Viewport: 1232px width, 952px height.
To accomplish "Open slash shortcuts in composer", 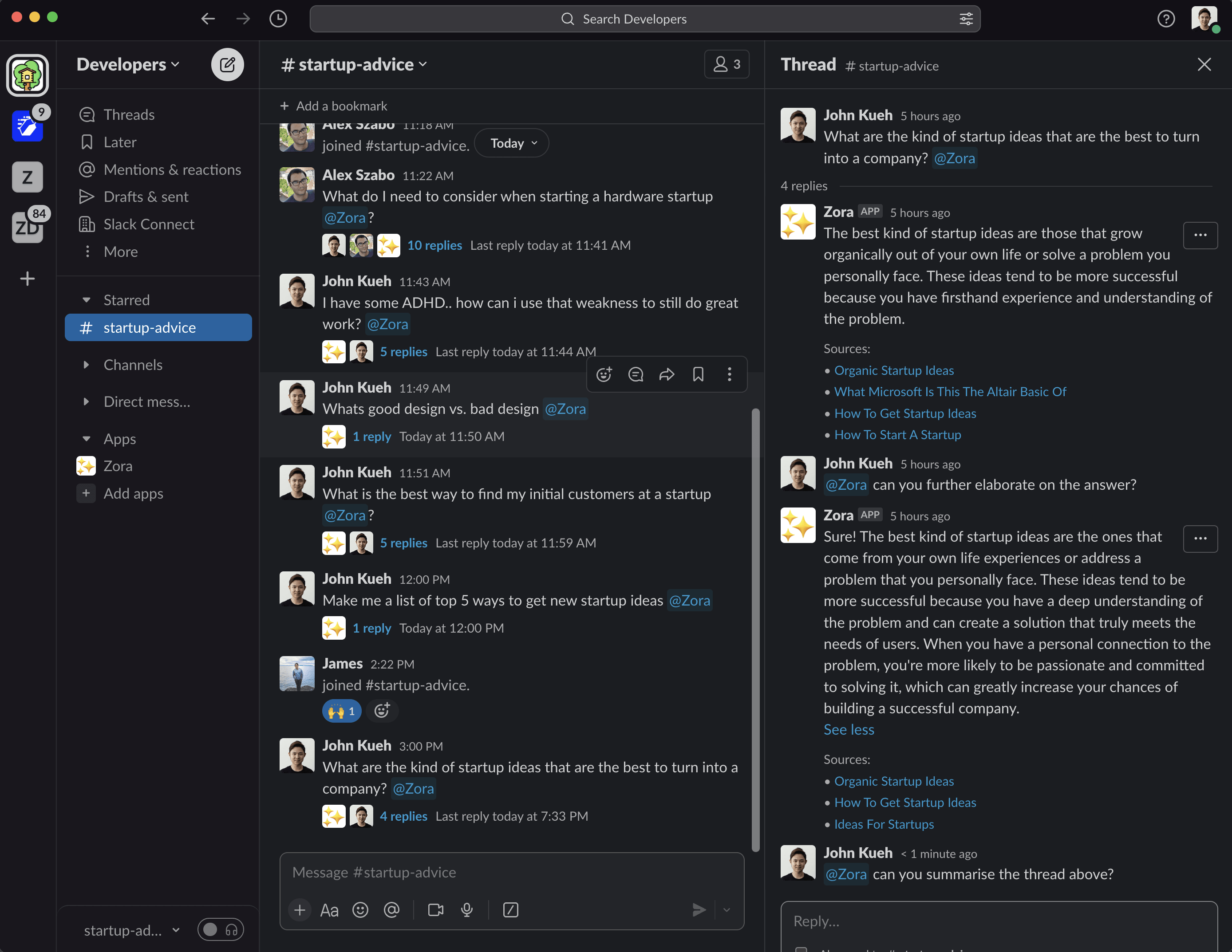I will [x=510, y=910].
